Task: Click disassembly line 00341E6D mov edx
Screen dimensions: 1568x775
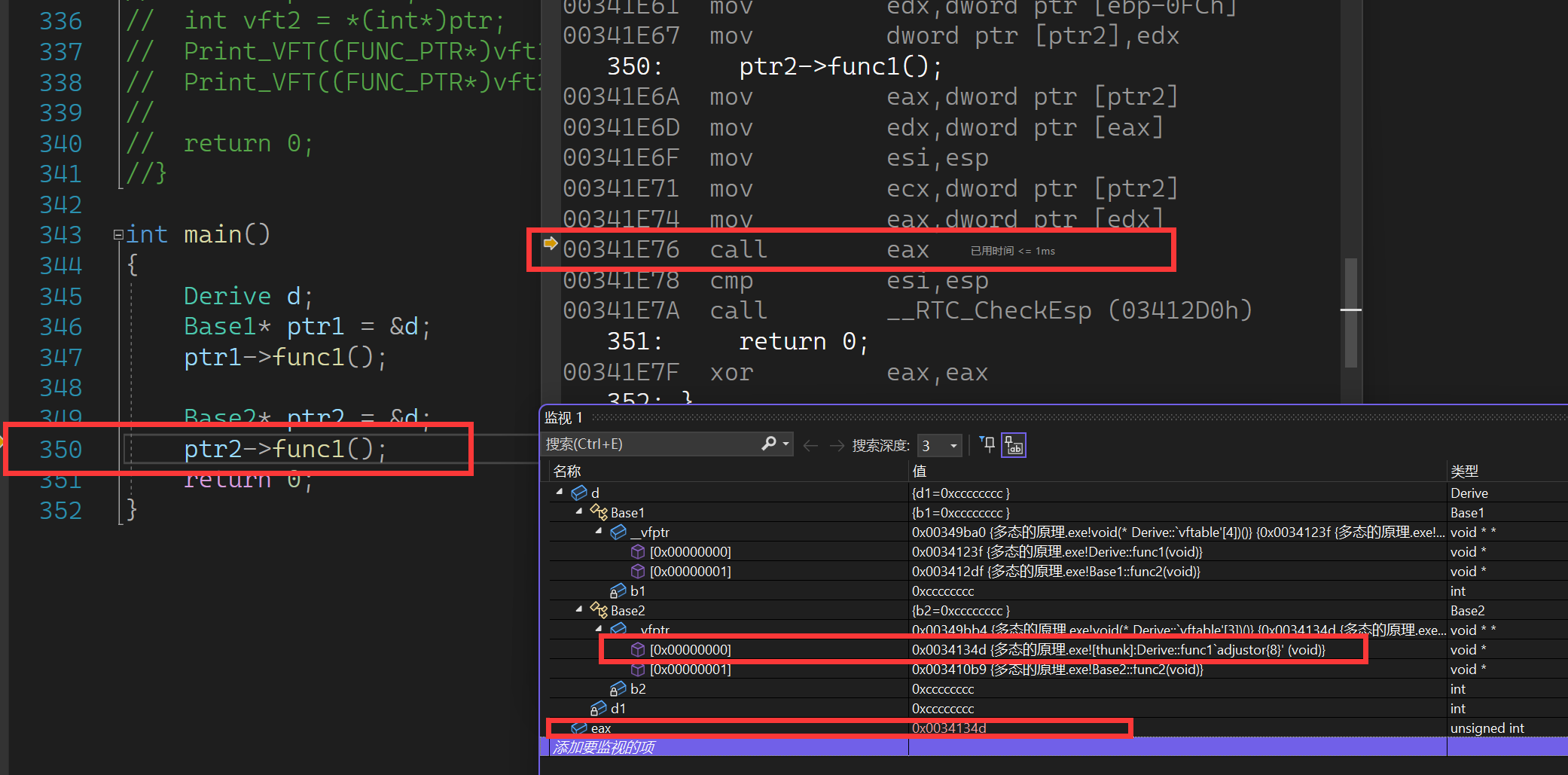Action: (x=862, y=127)
